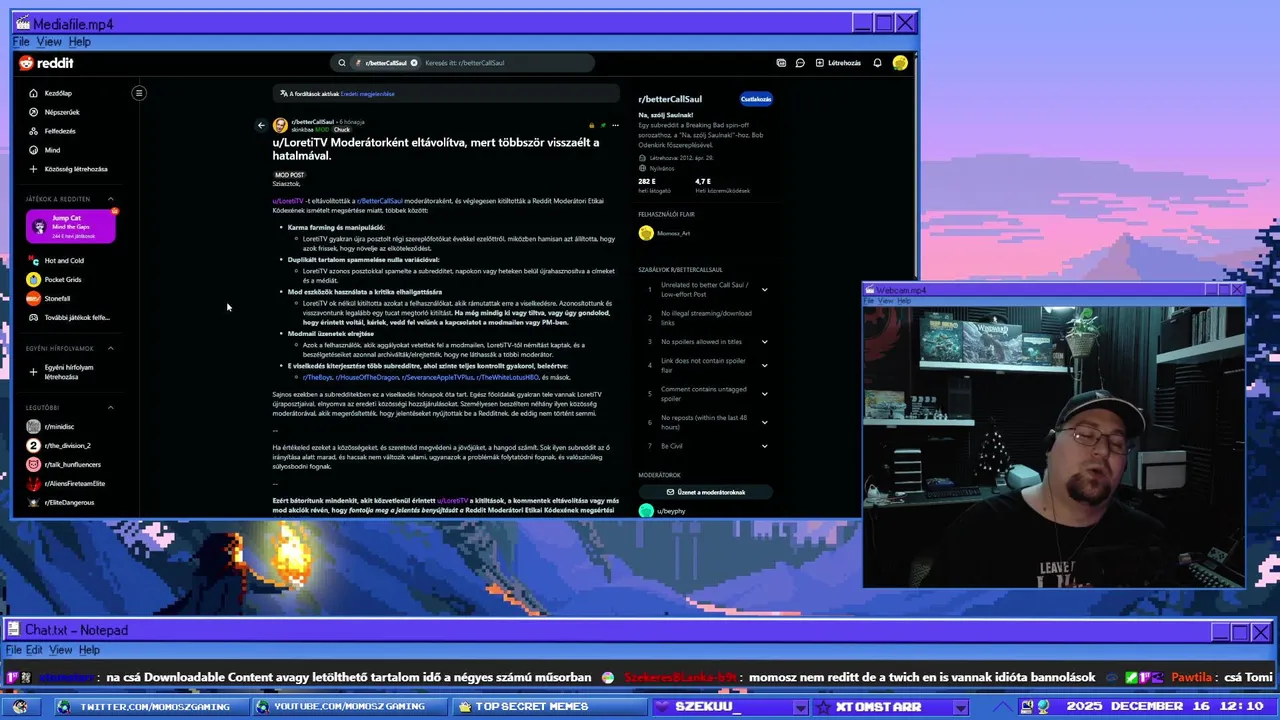Collapse the Reddit sidebar with hamburger icon
The height and width of the screenshot is (720, 1280).
point(139,93)
